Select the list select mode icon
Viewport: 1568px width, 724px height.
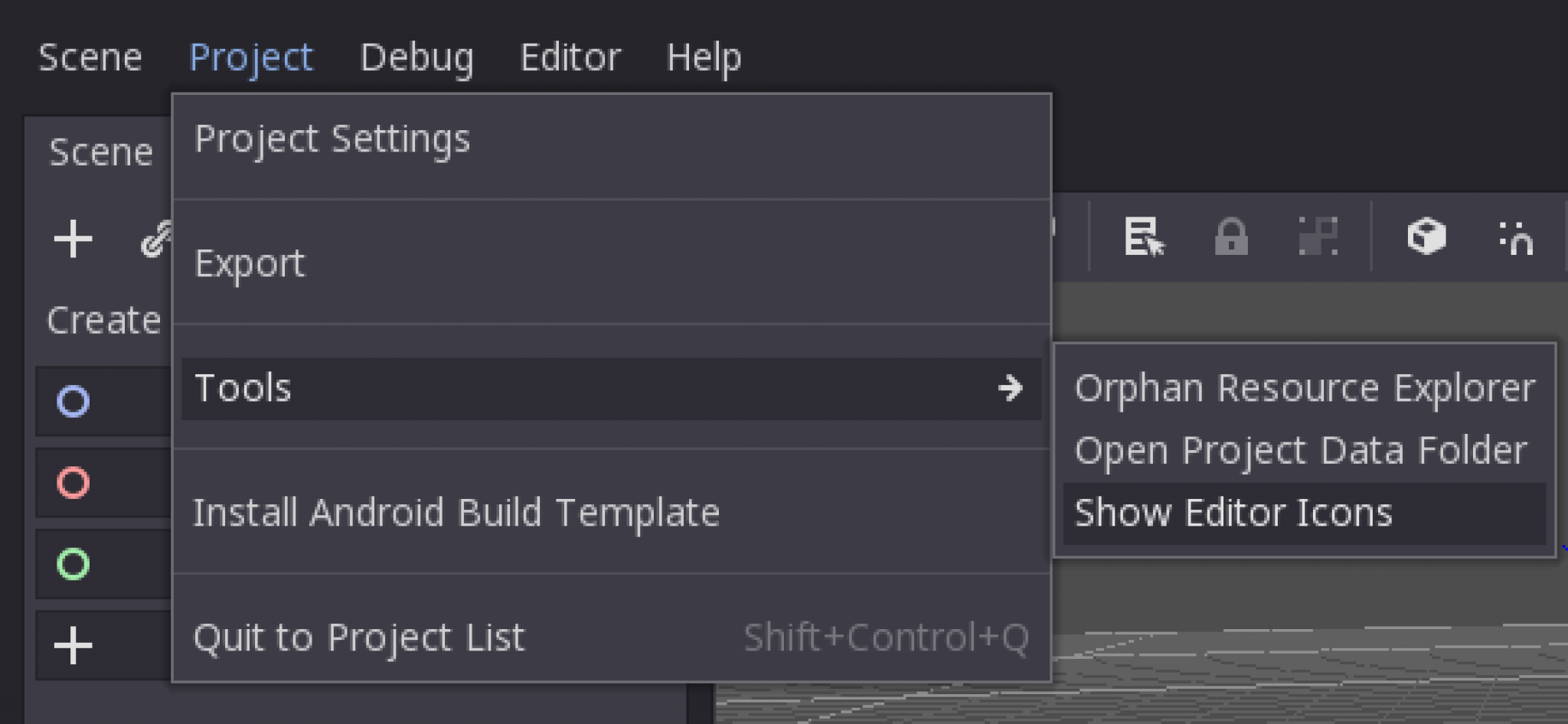point(1143,236)
